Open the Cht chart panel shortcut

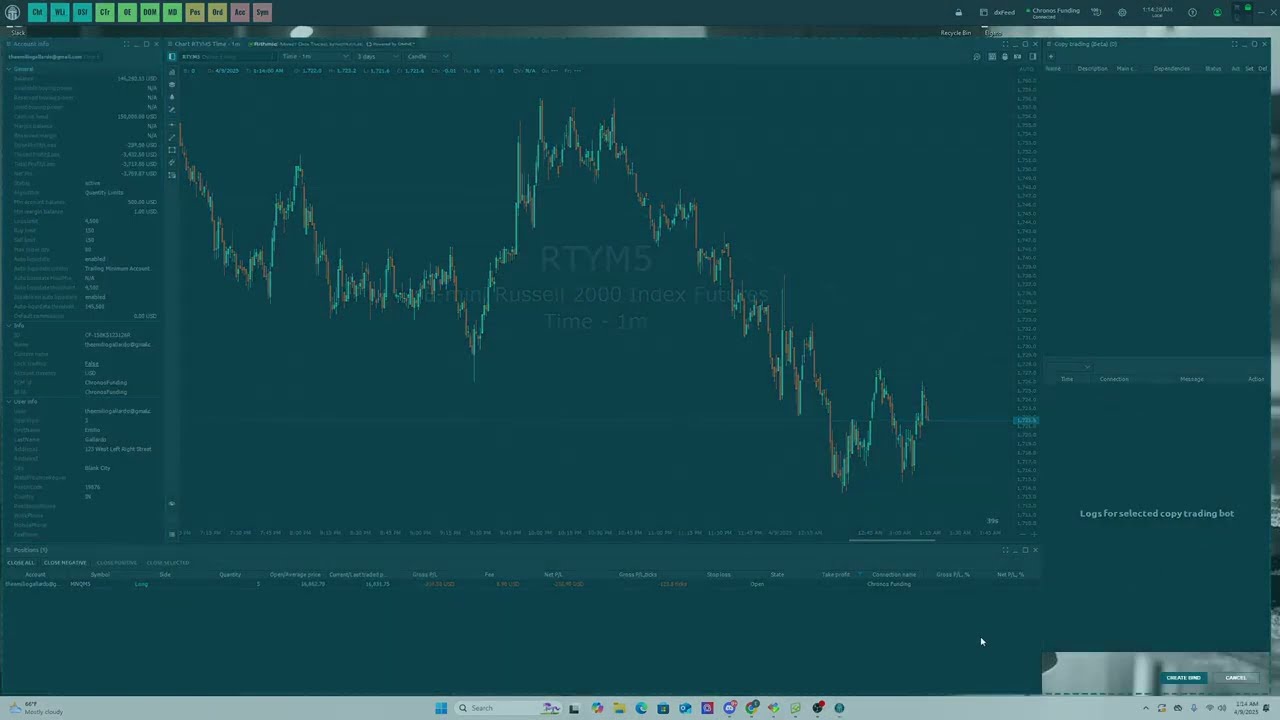point(38,12)
